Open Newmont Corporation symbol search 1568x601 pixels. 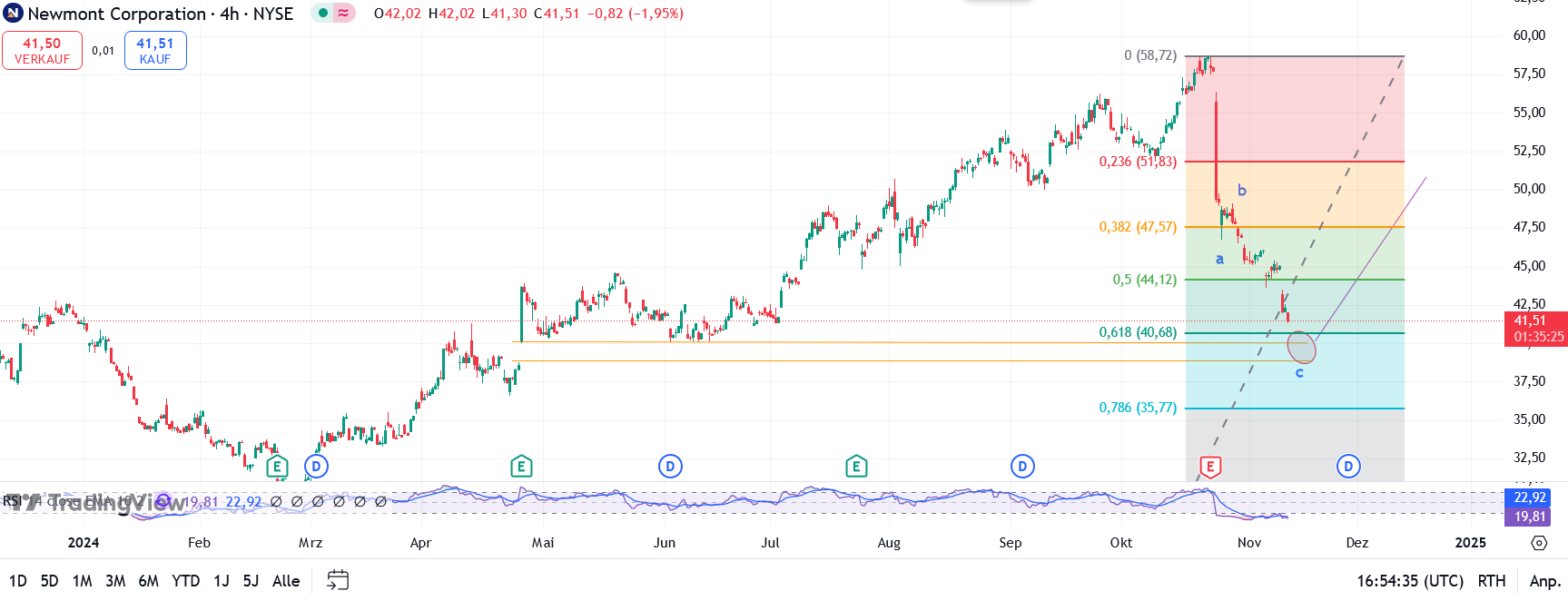click(x=117, y=14)
